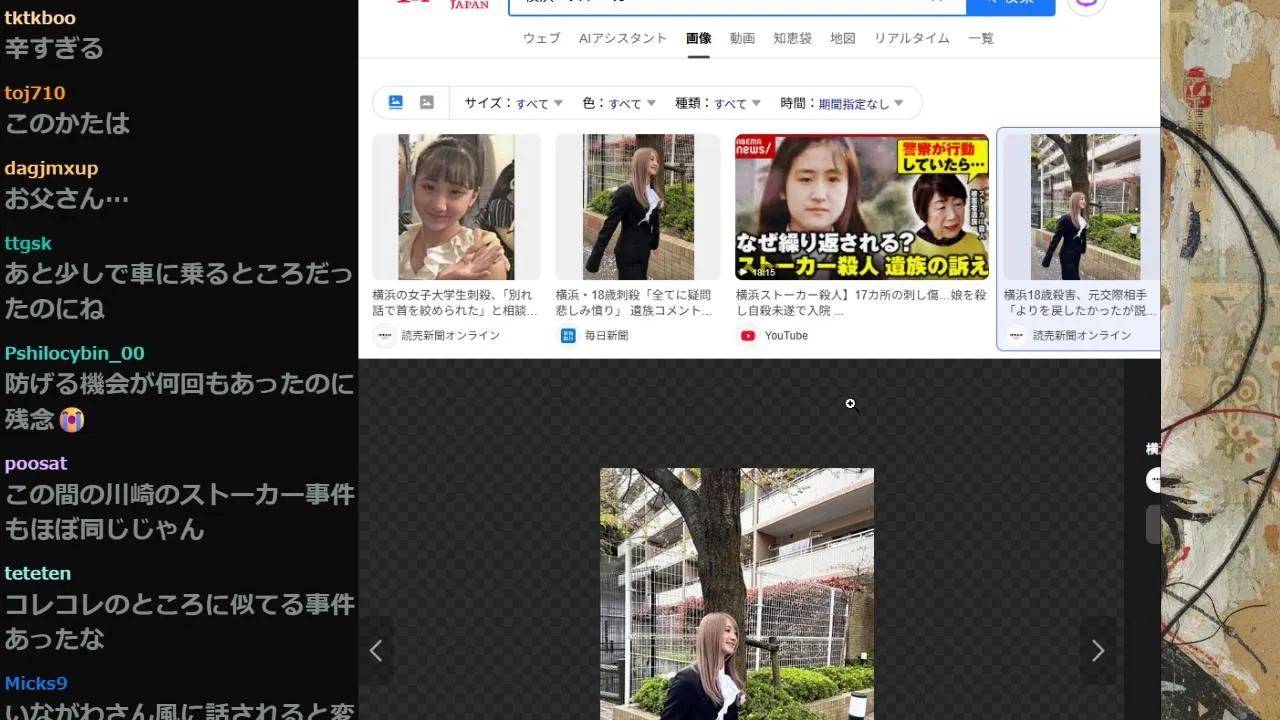1280x720 pixels.
Task: Click the 読売新聞オンライン source under first result
Action: 450,336
